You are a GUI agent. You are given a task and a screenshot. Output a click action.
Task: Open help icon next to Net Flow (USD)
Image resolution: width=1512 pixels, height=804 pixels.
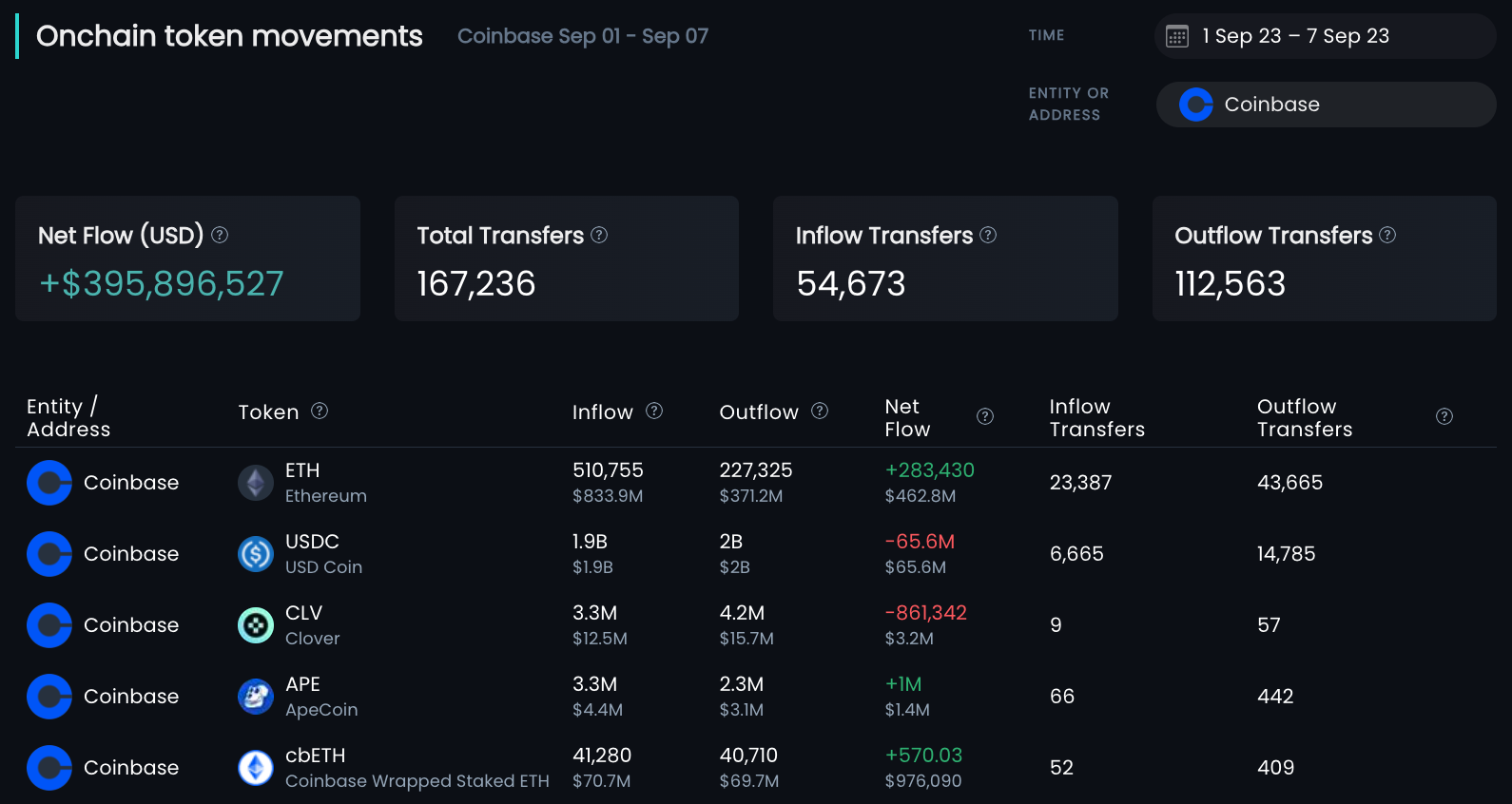click(x=220, y=235)
